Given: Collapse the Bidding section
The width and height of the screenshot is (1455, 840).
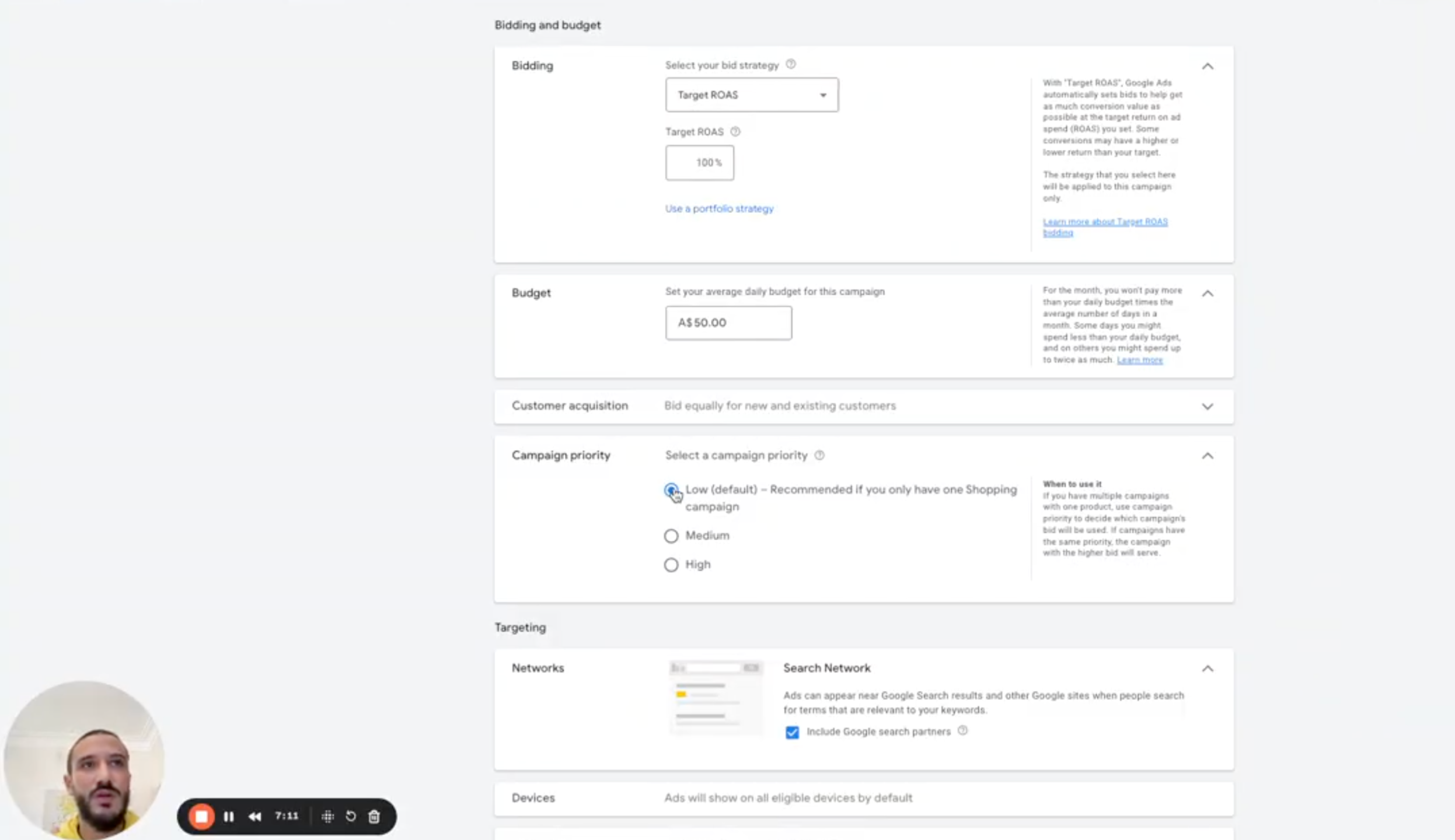Looking at the screenshot, I should (x=1207, y=66).
